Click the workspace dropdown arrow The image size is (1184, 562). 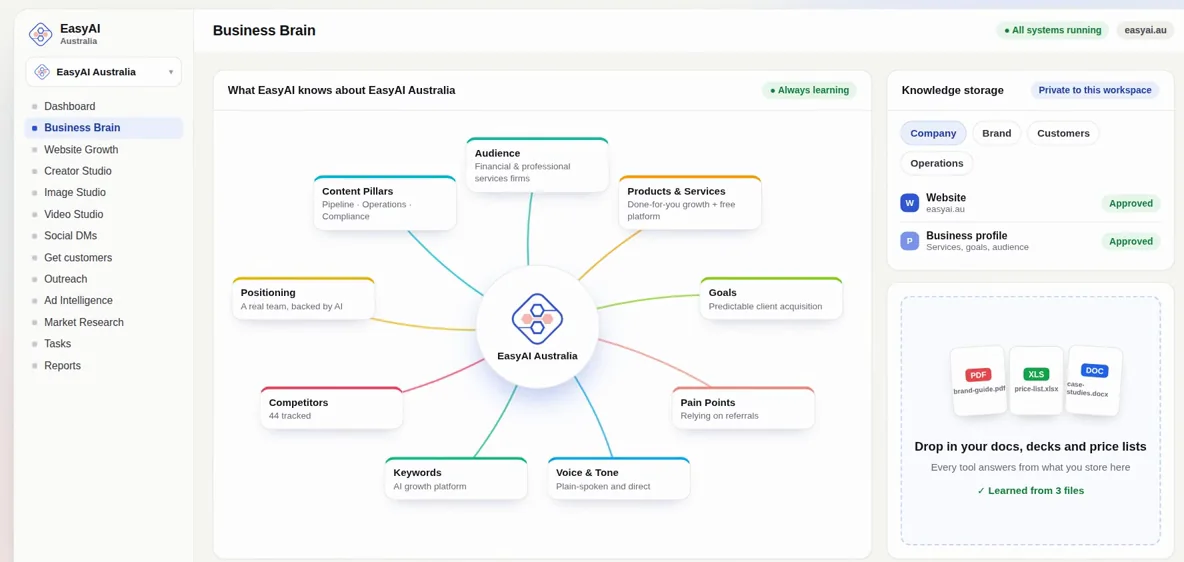(x=171, y=73)
